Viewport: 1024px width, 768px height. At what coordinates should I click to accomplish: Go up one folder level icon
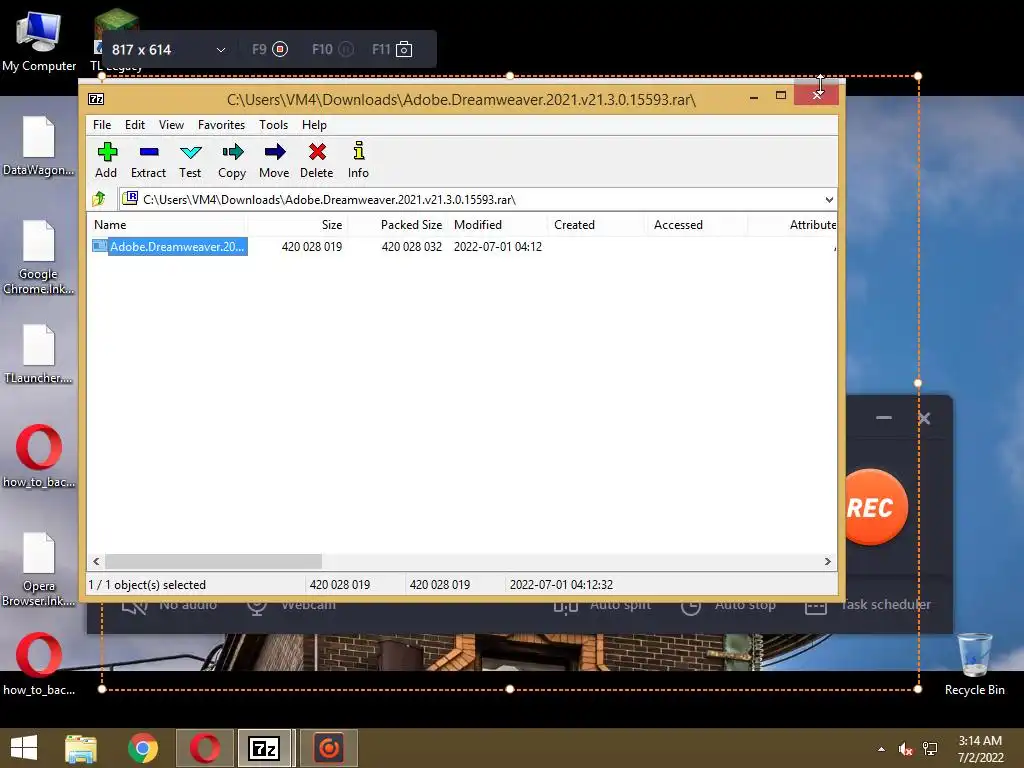99,199
